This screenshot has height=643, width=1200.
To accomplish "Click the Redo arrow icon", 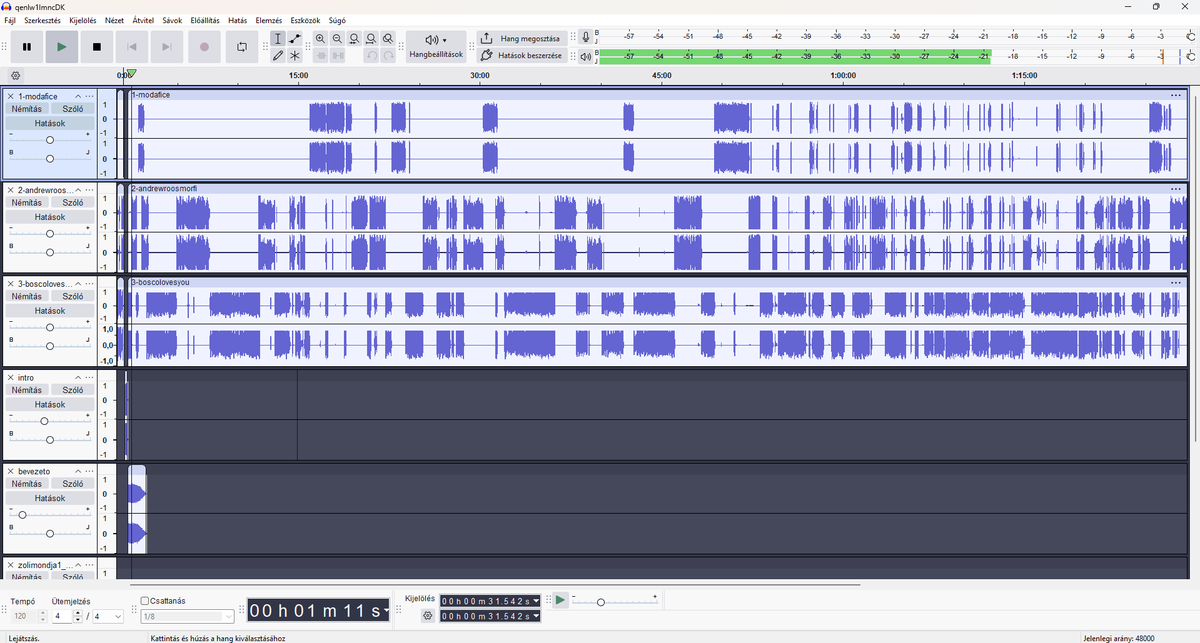I will tap(388, 55).
